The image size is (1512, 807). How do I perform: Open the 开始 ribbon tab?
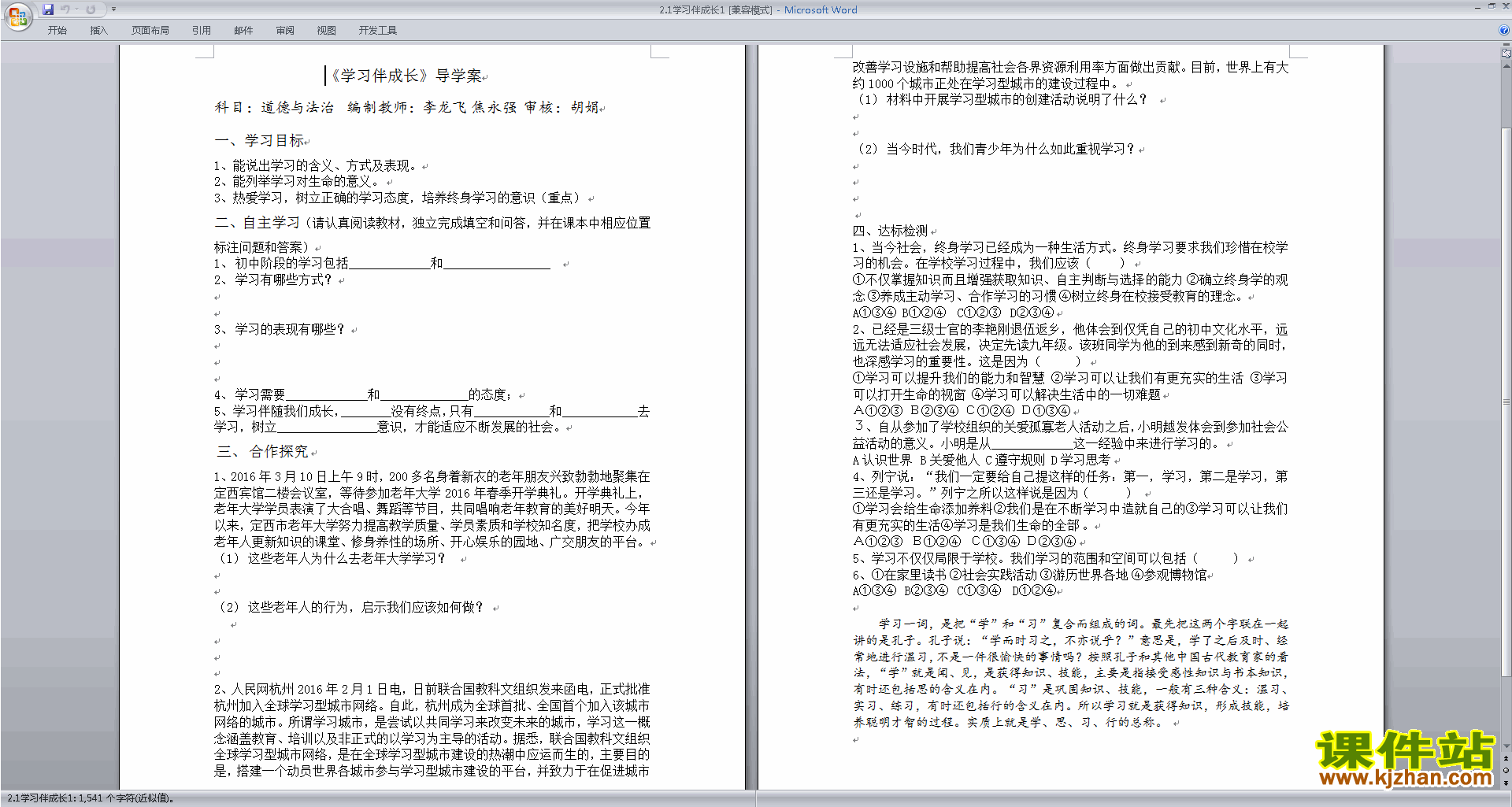57,31
